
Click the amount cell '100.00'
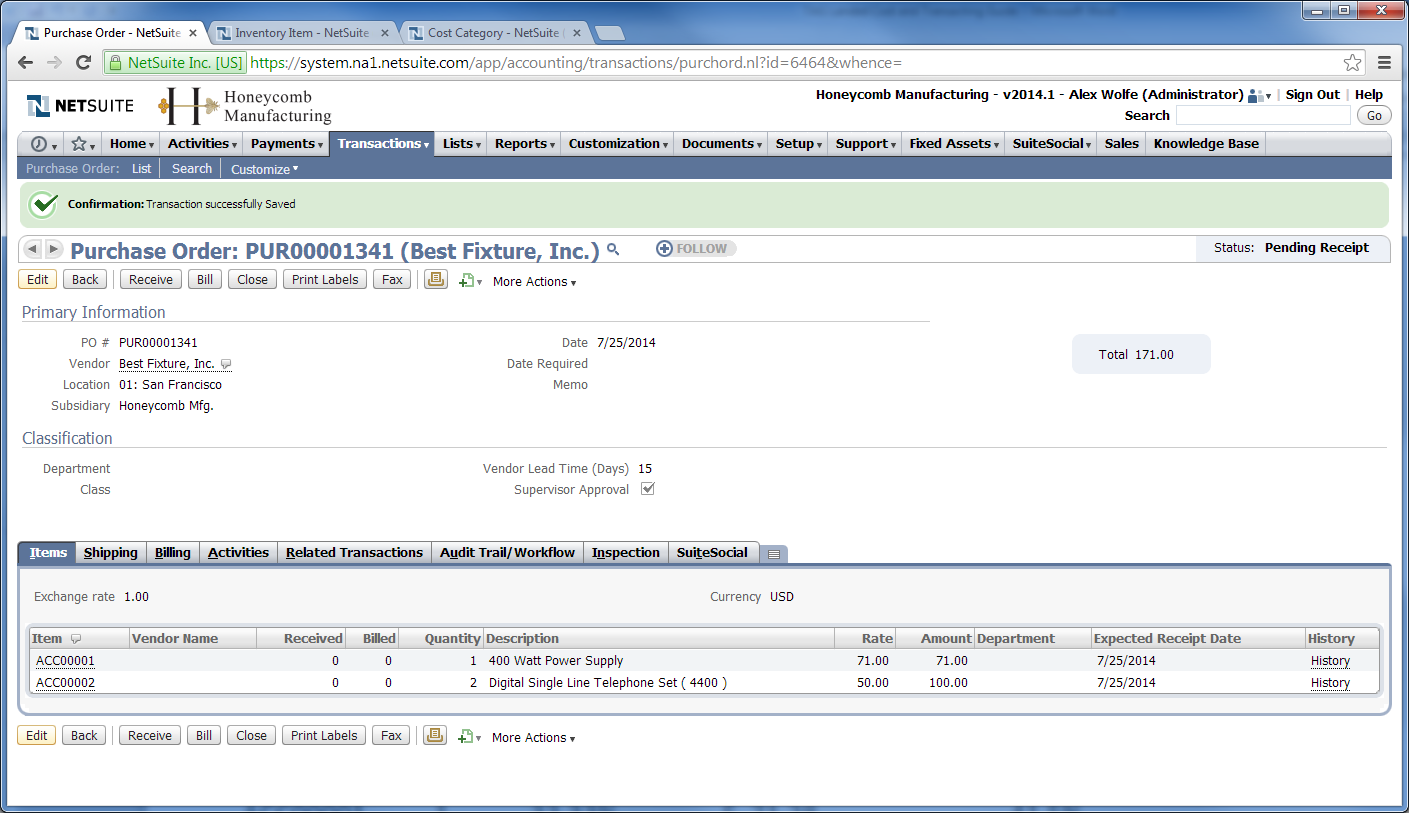(x=948, y=683)
